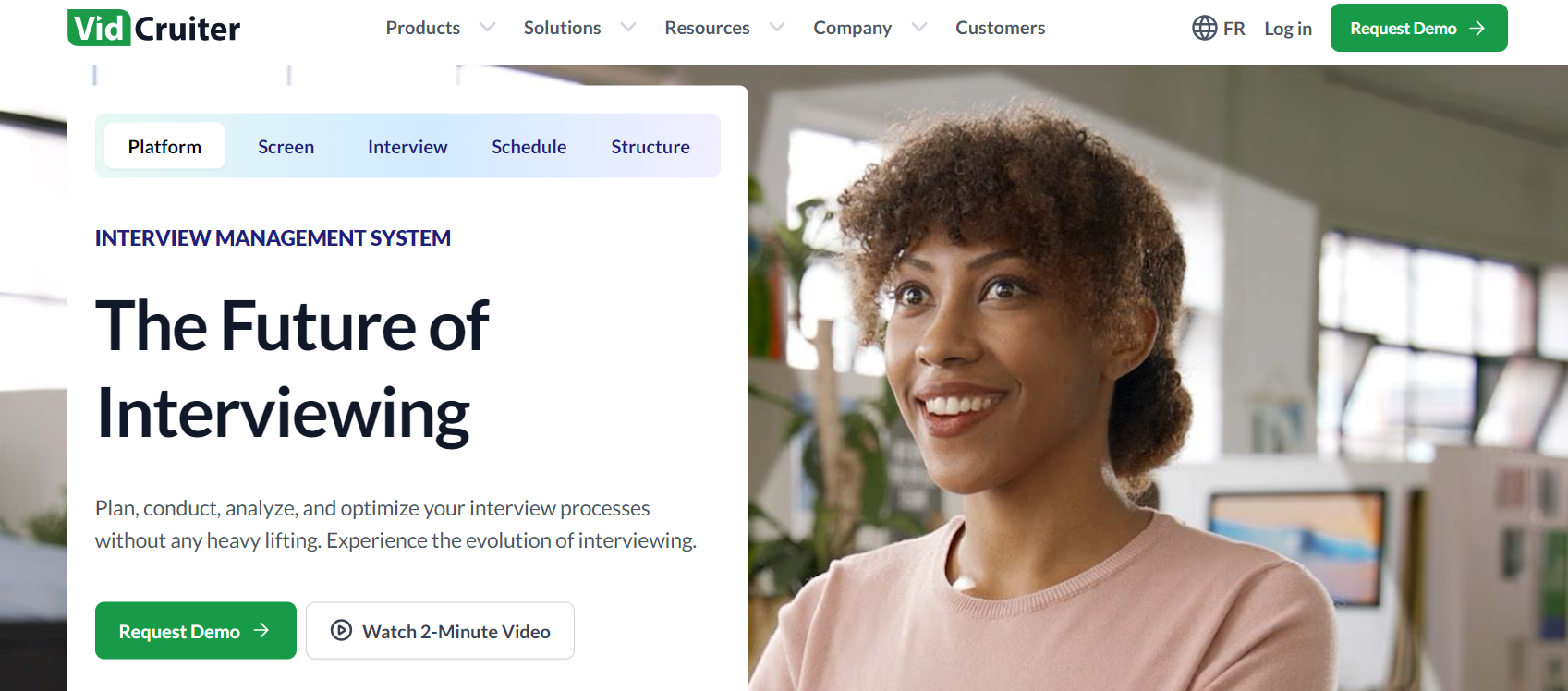1568x691 pixels.
Task: Expand the Resources chevron
Action: [x=777, y=28]
